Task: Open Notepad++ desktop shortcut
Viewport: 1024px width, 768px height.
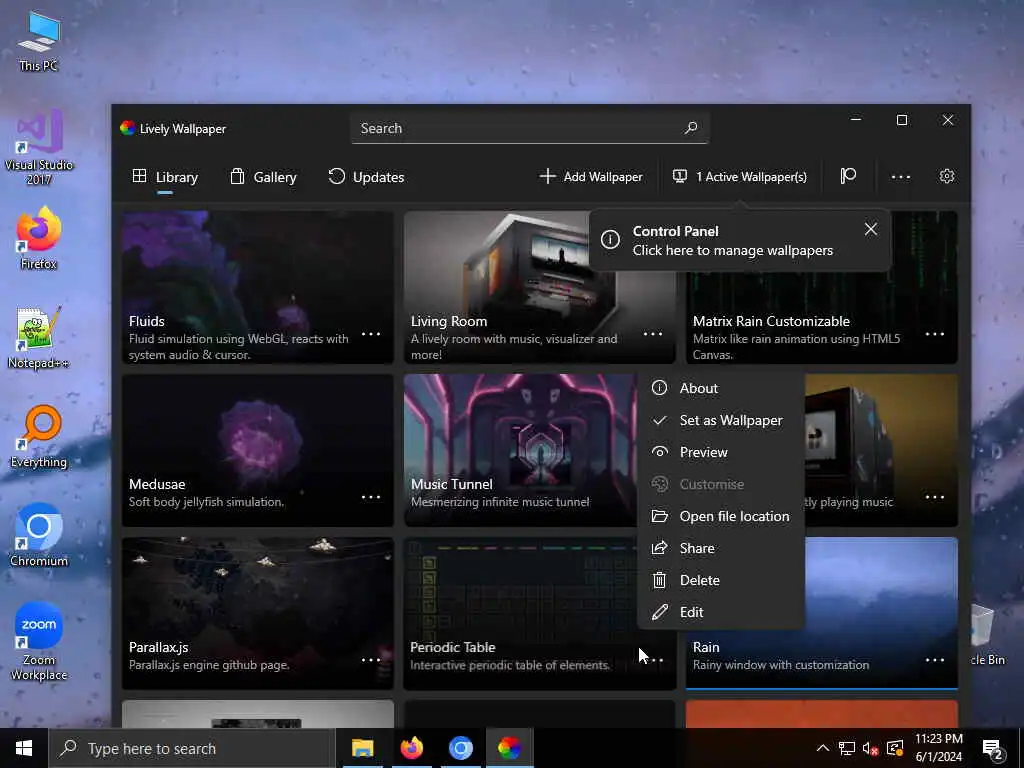Action: (x=39, y=338)
